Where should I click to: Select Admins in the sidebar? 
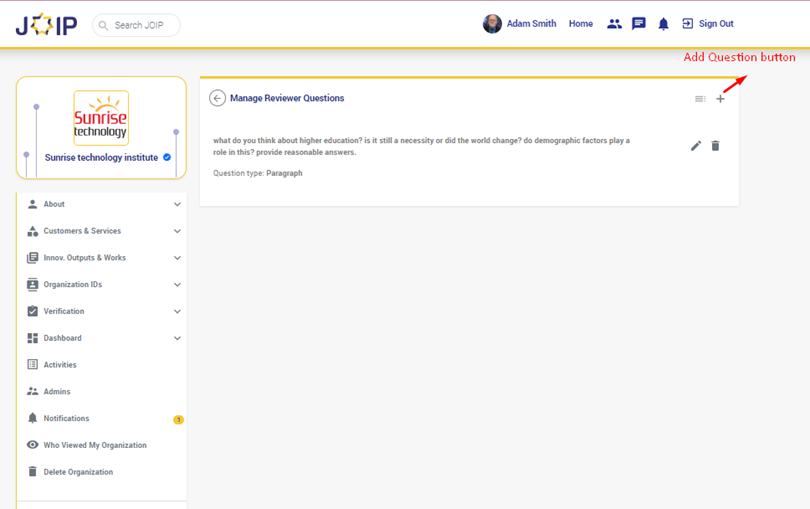click(x=57, y=392)
